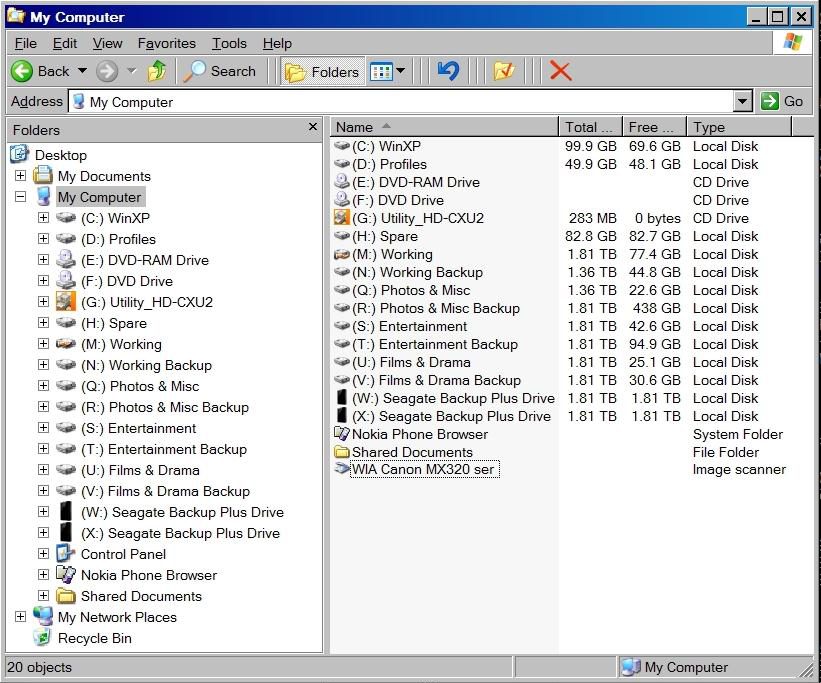Sort by the Name column header

tap(445, 127)
